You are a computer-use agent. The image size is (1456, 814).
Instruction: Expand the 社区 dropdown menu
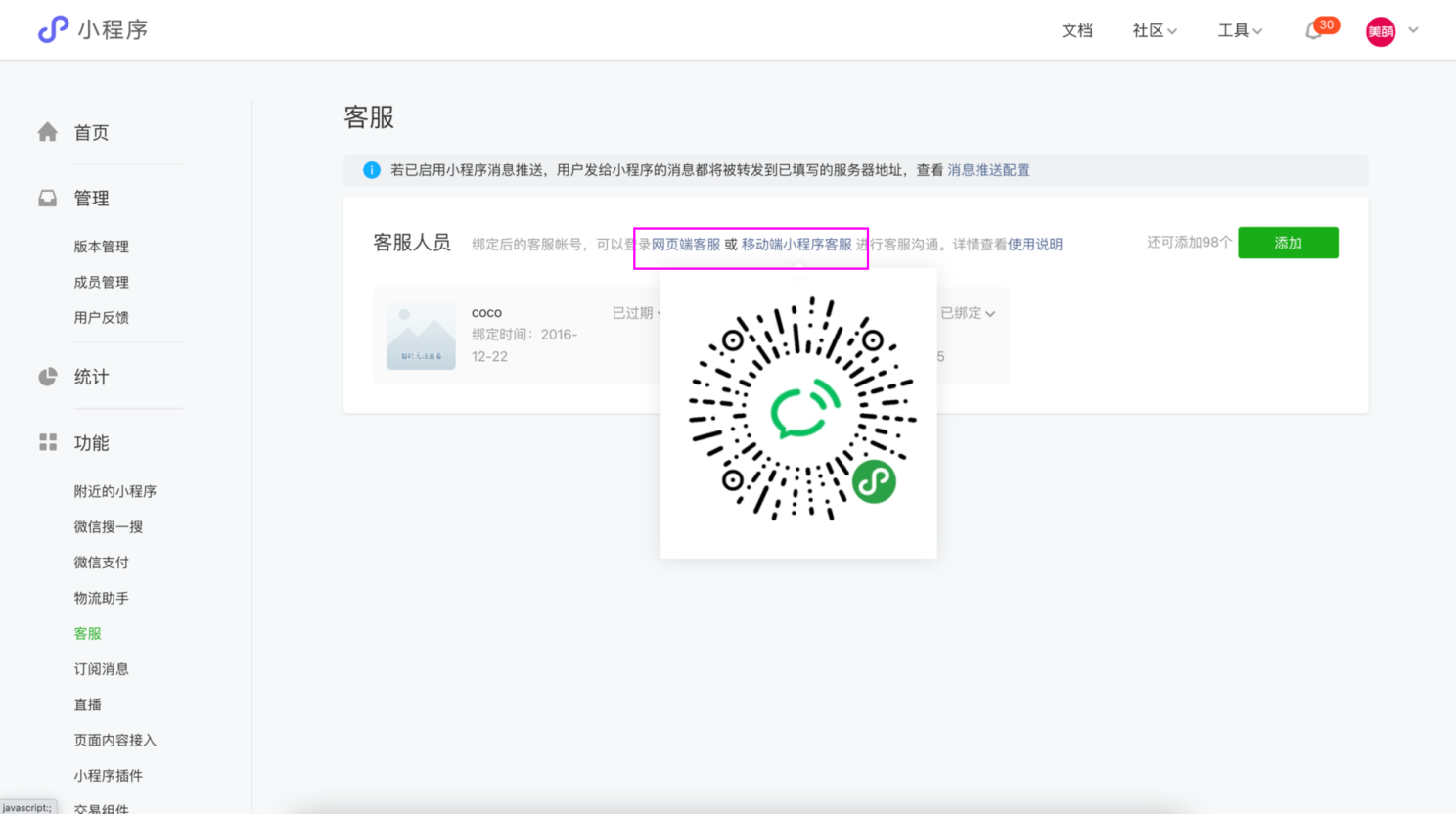[1154, 31]
